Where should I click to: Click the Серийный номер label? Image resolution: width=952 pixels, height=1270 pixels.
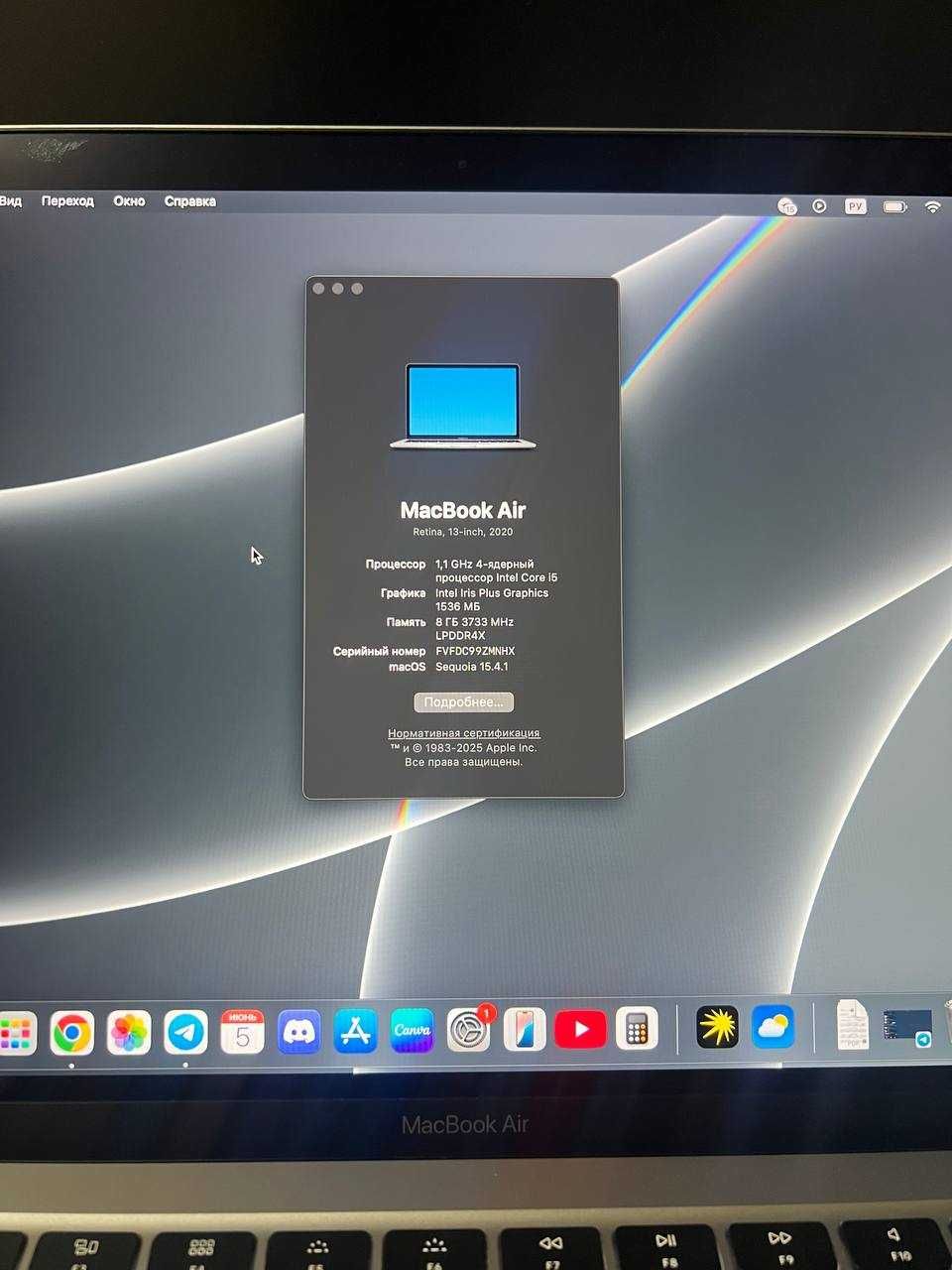pos(380,651)
